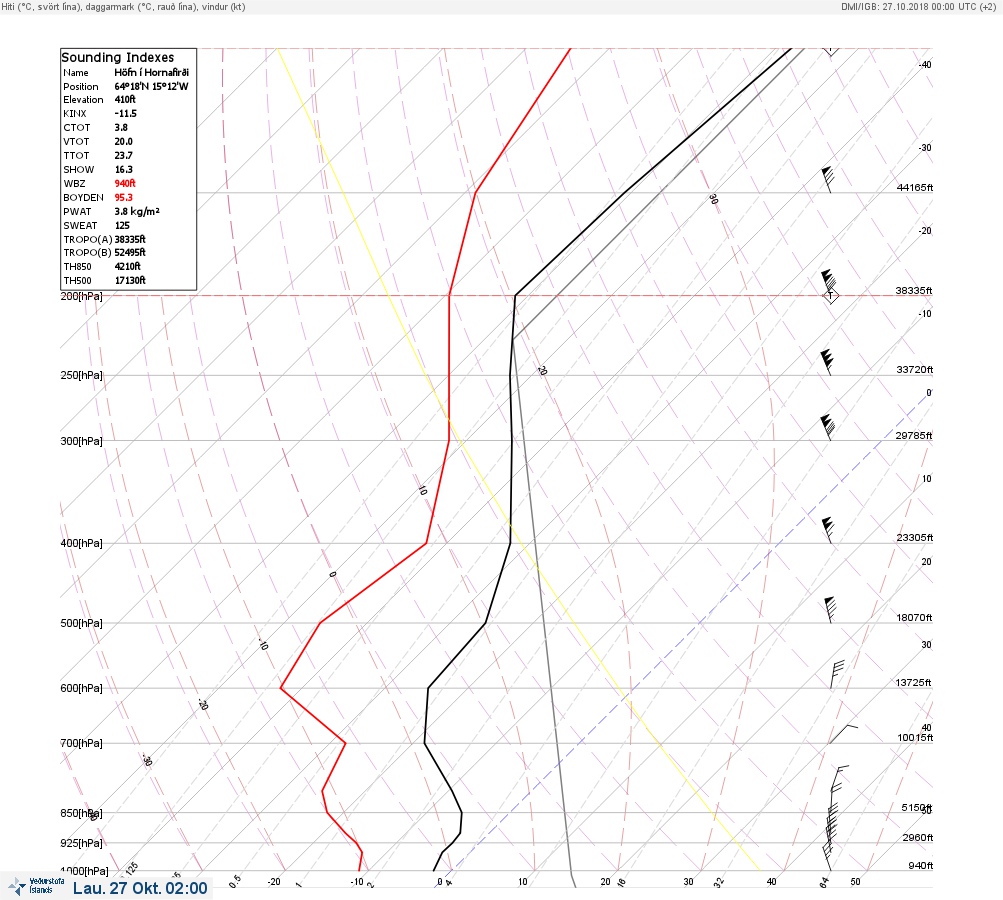Click the '700[hPa]' pressure label

point(81,743)
